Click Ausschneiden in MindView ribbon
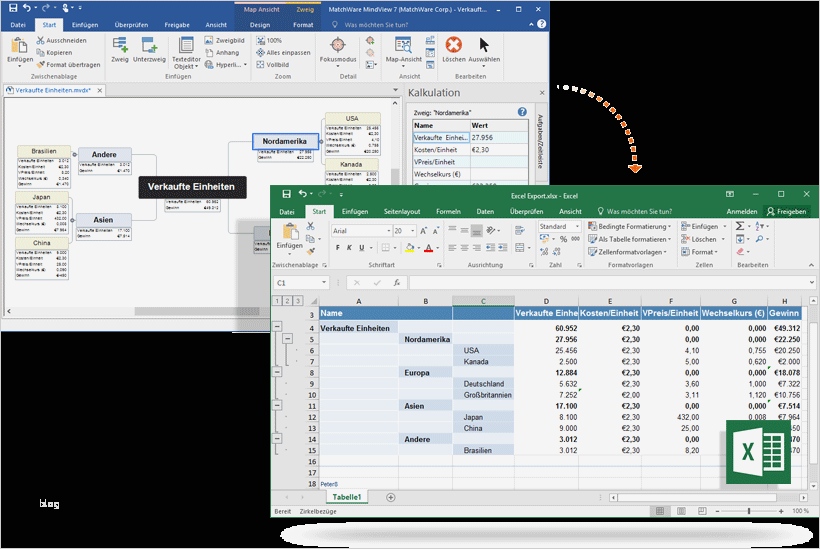The image size is (820, 549). click(x=62, y=40)
